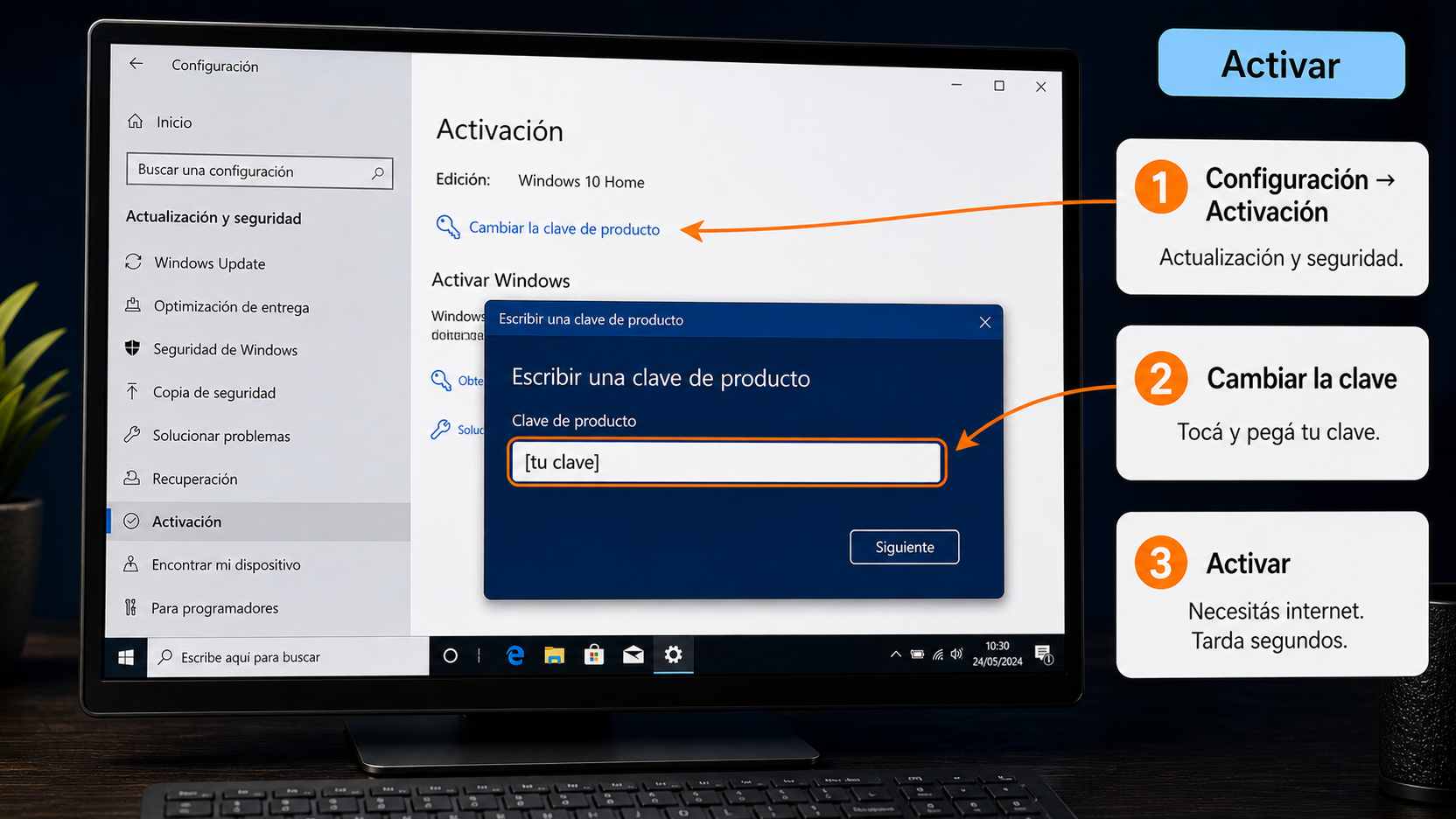Minimize the Configuración window

point(956,85)
